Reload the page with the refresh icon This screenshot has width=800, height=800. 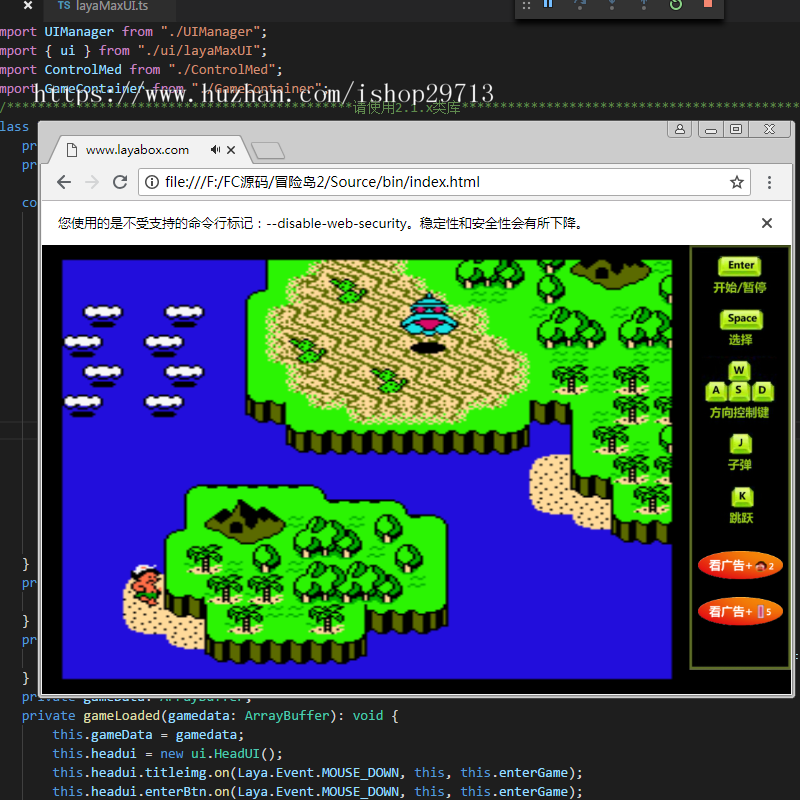click(119, 183)
